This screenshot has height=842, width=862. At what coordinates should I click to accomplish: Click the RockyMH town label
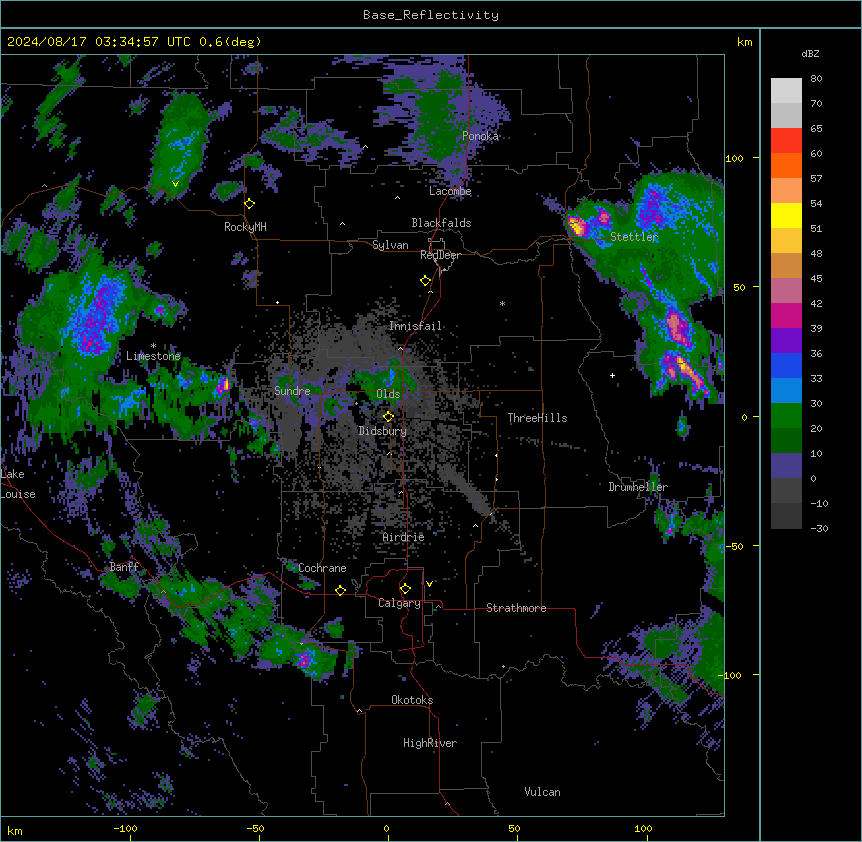(245, 227)
